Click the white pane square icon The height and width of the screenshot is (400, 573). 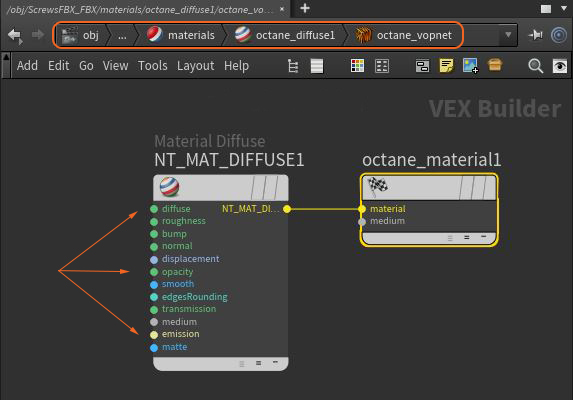(x=546, y=9)
